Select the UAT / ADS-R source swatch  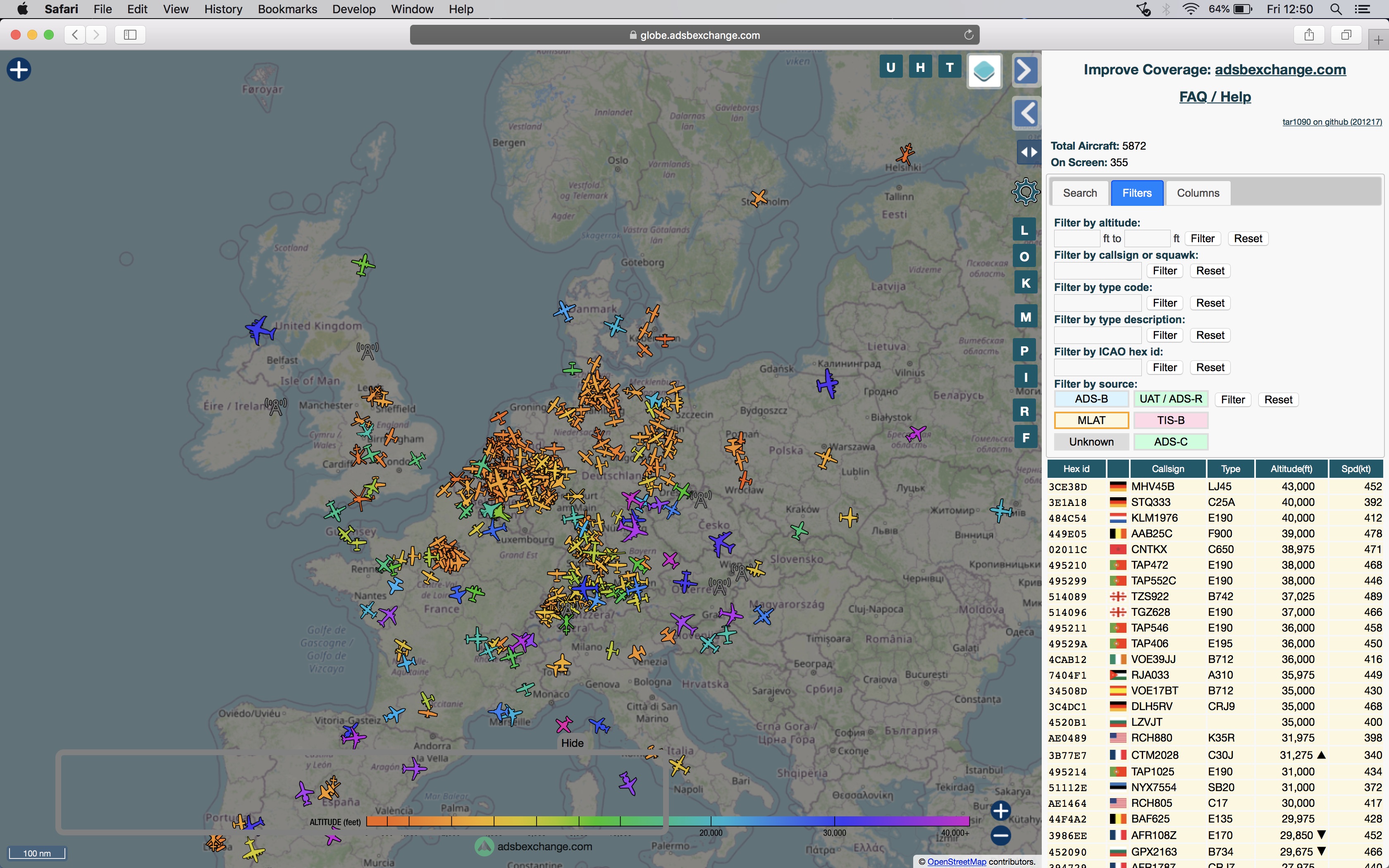pos(1170,399)
